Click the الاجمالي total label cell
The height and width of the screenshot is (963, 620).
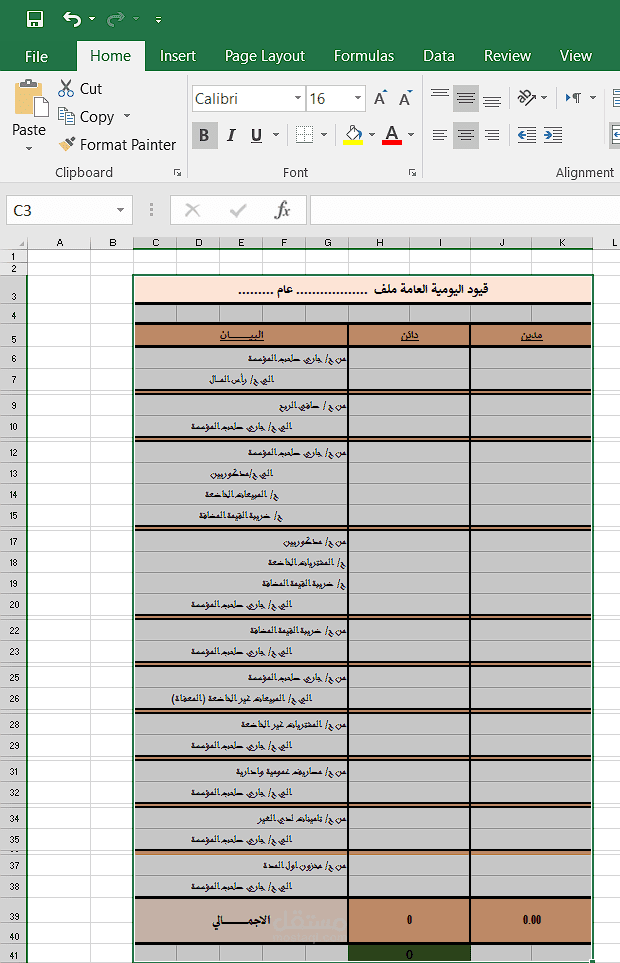tap(241, 920)
